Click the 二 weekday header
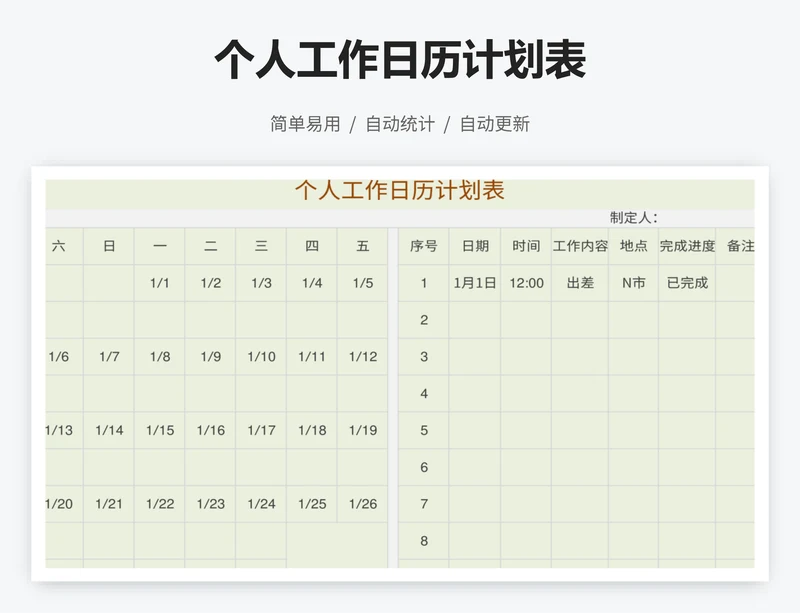The image size is (800, 613). [211, 246]
